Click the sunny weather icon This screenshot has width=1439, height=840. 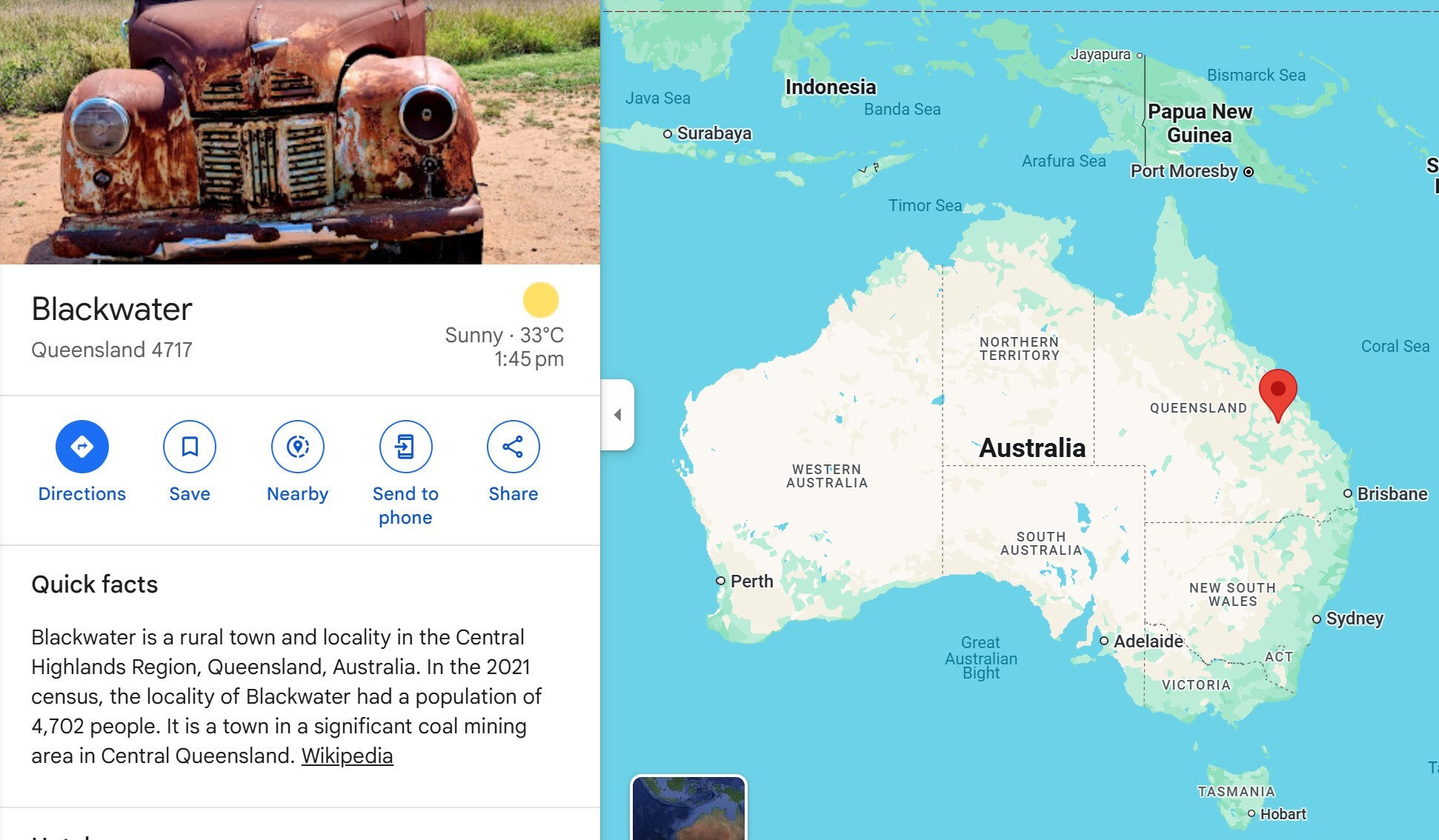(541, 300)
